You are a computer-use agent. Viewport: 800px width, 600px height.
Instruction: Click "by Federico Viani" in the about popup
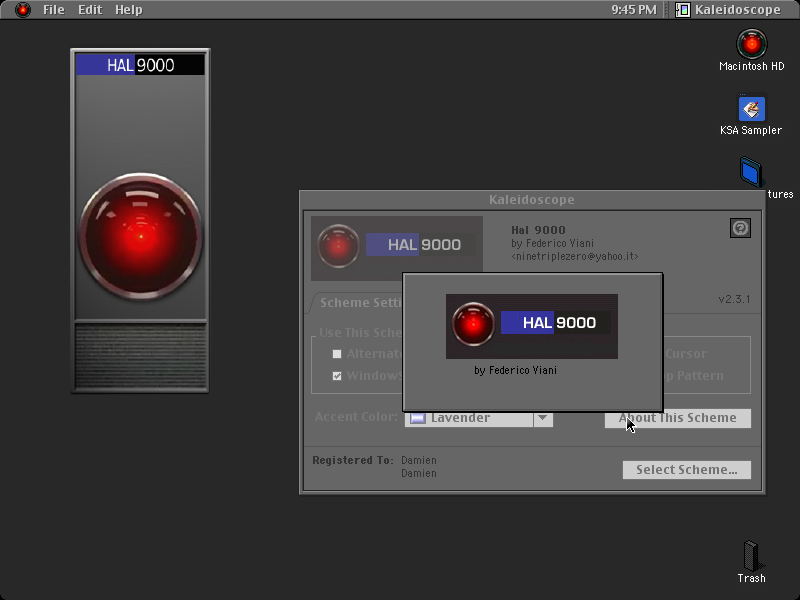[515, 370]
